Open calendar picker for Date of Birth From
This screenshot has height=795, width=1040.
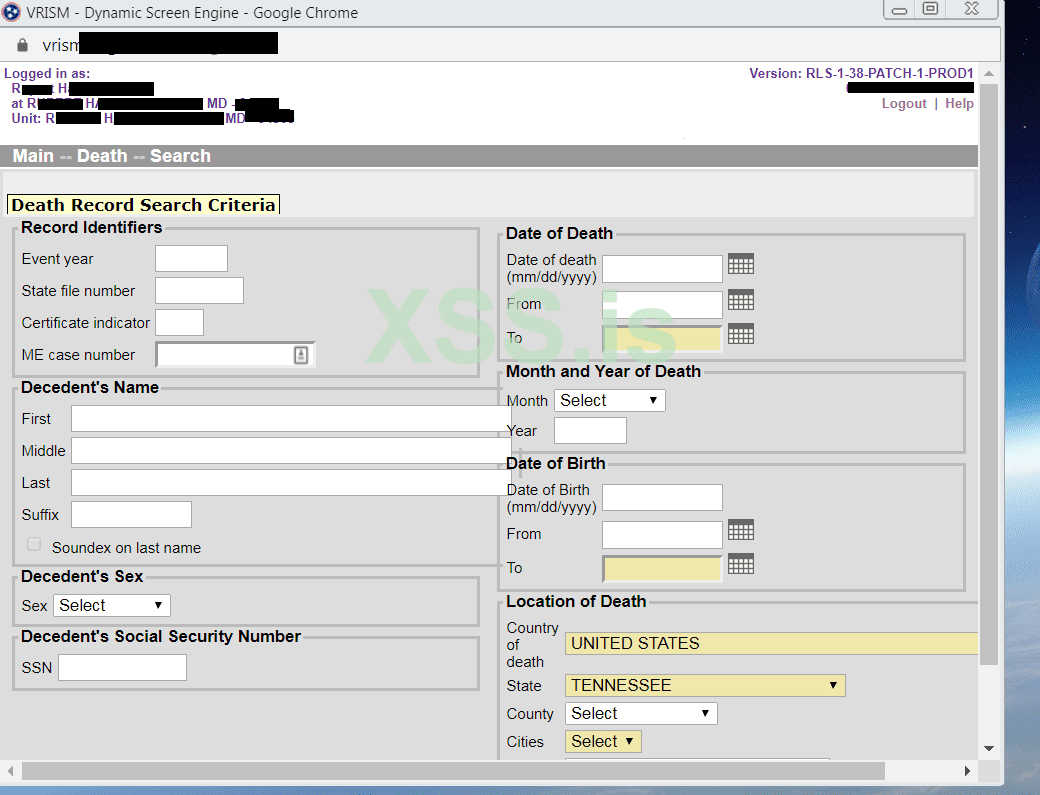741,530
